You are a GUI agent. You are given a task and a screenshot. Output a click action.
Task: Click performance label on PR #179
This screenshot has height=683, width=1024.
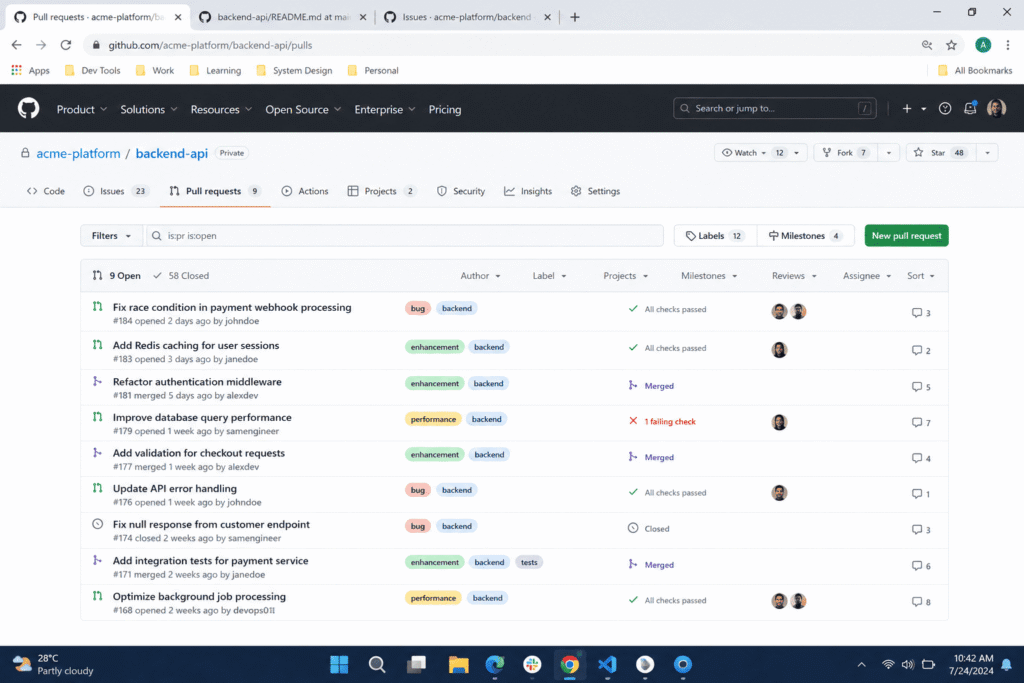433,419
